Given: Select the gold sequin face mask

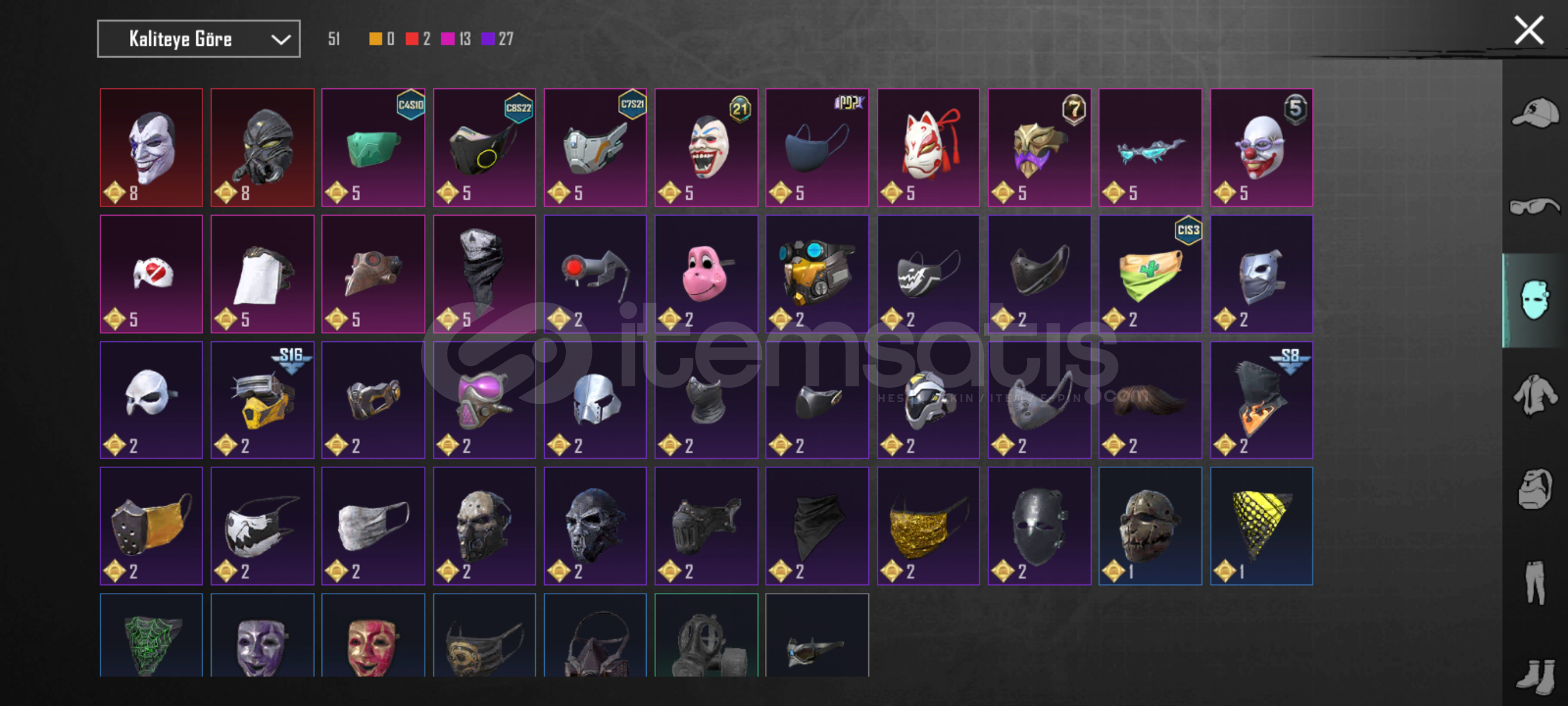Looking at the screenshot, I should [928, 526].
